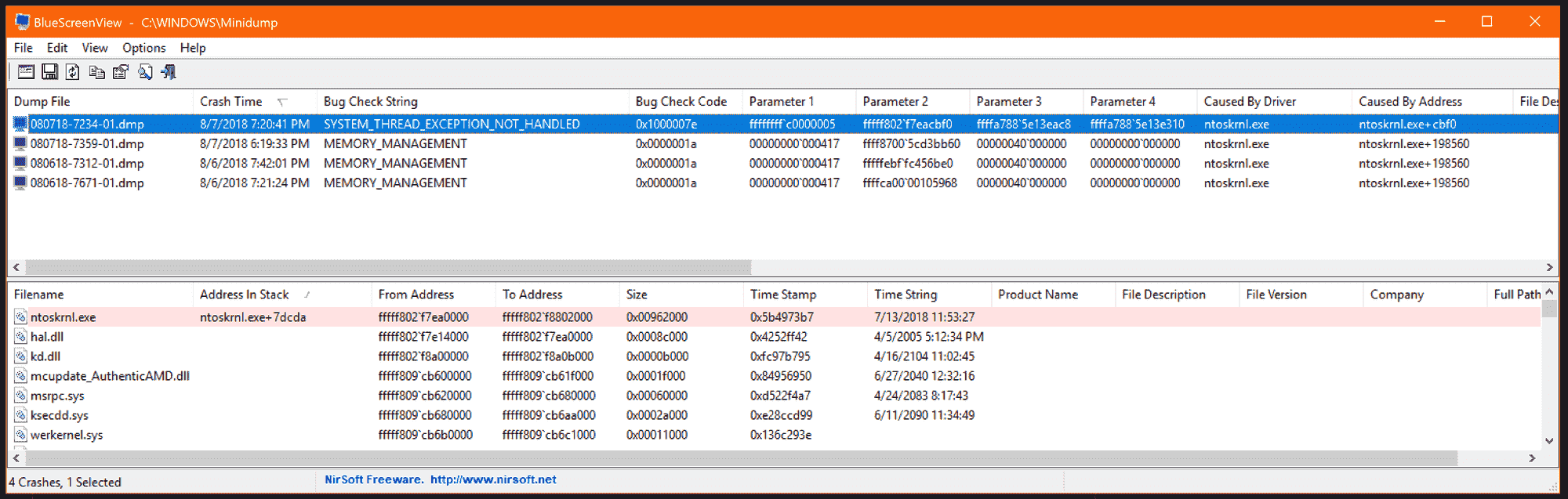
Task: Open the Edit menu
Action: (57, 48)
